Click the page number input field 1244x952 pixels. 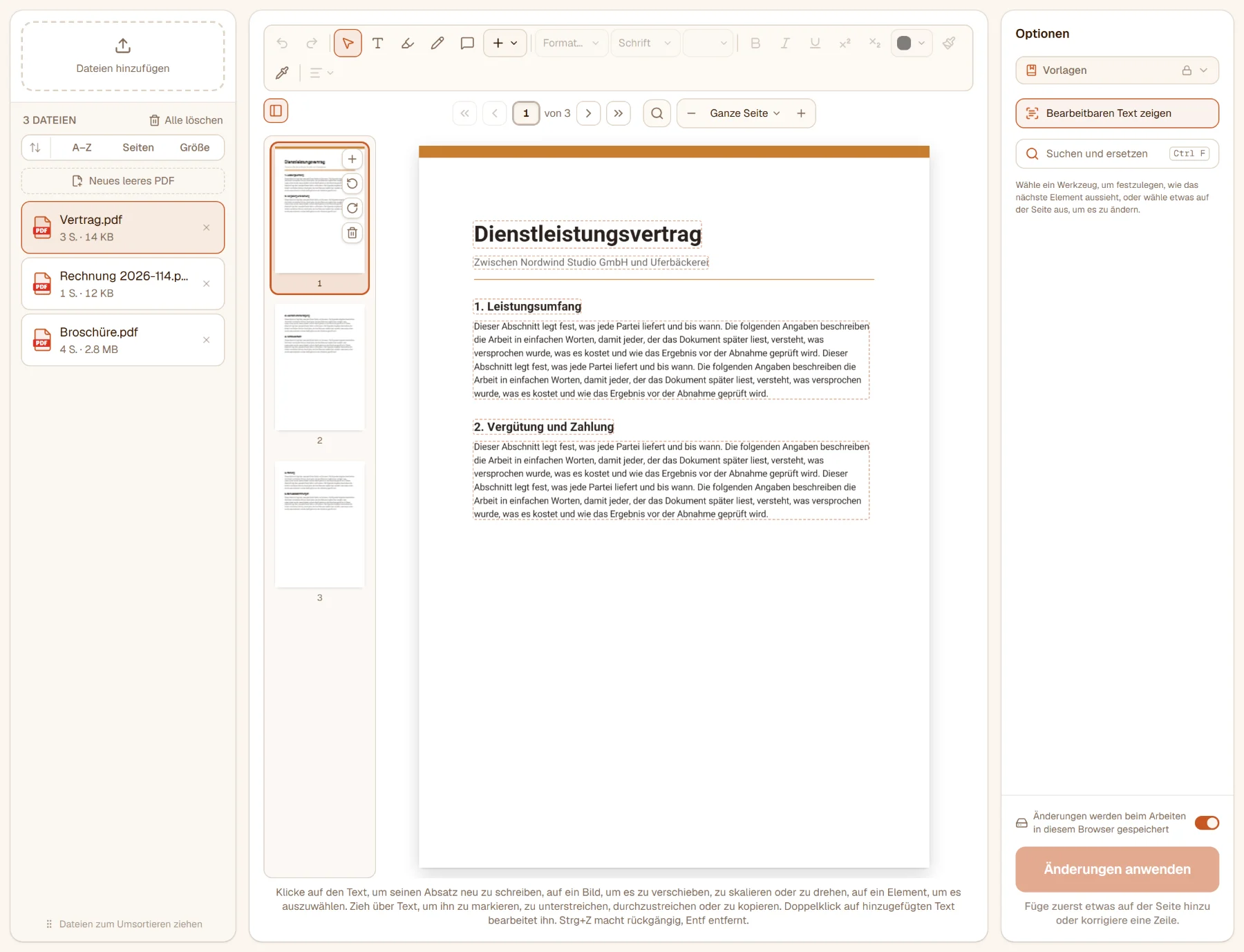click(526, 113)
